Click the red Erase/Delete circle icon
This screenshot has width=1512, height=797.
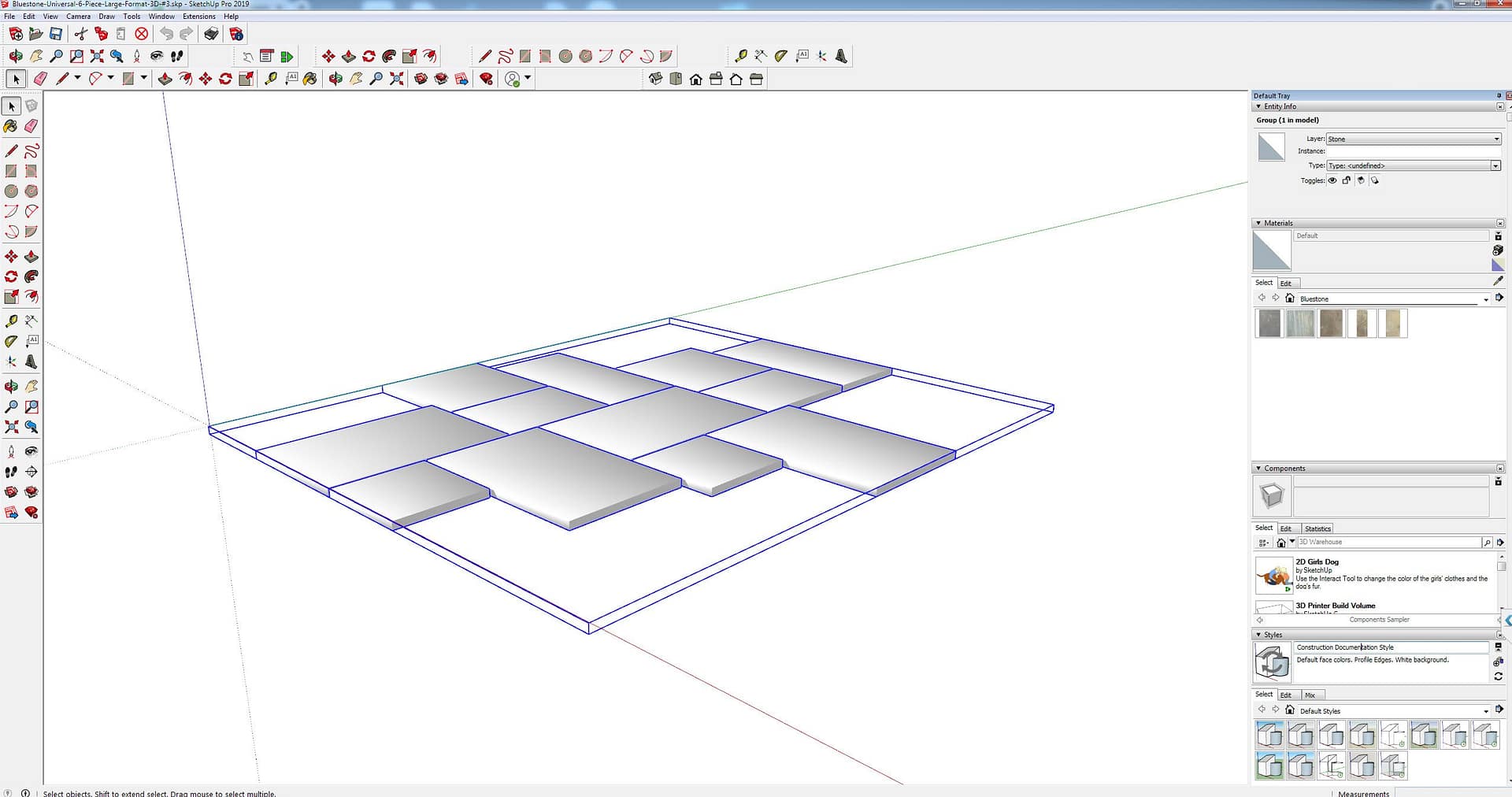tap(142, 34)
